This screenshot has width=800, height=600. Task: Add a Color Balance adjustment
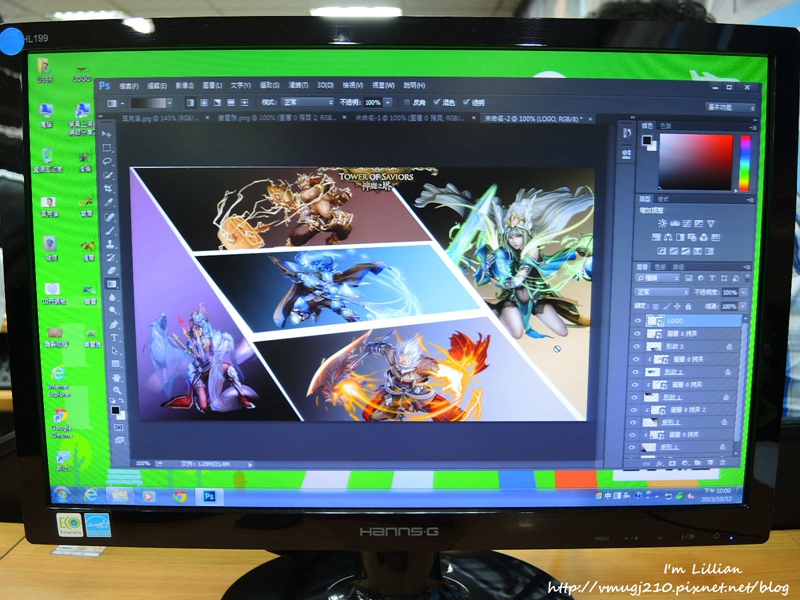pyautogui.click(x=668, y=237)
